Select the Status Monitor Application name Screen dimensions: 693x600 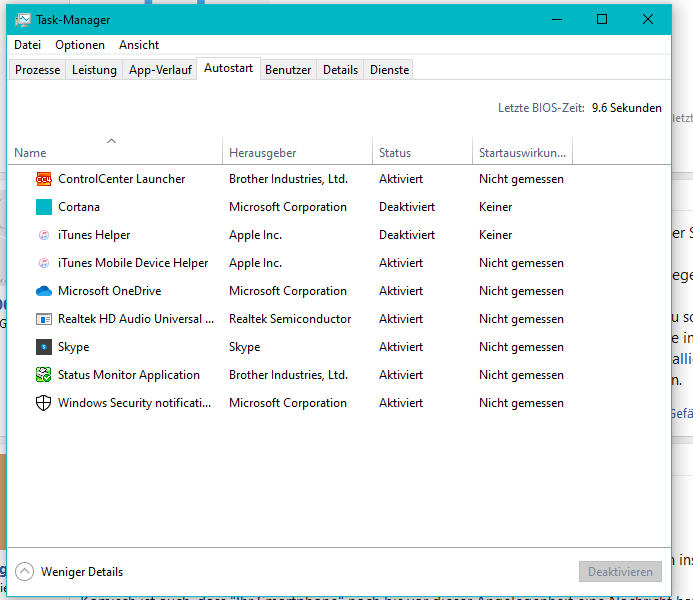pos(129,375)
